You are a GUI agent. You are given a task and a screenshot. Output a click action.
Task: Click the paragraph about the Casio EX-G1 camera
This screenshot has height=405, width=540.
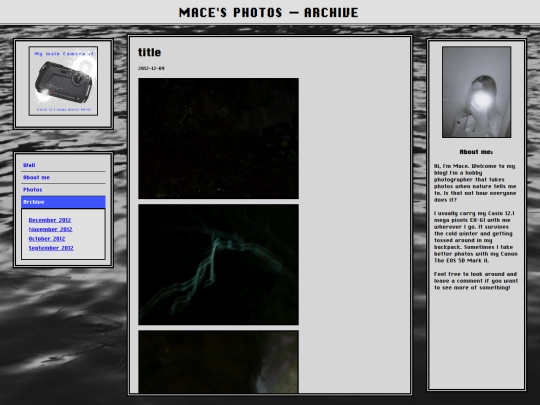pyautogui.click(x=476, y=237)
